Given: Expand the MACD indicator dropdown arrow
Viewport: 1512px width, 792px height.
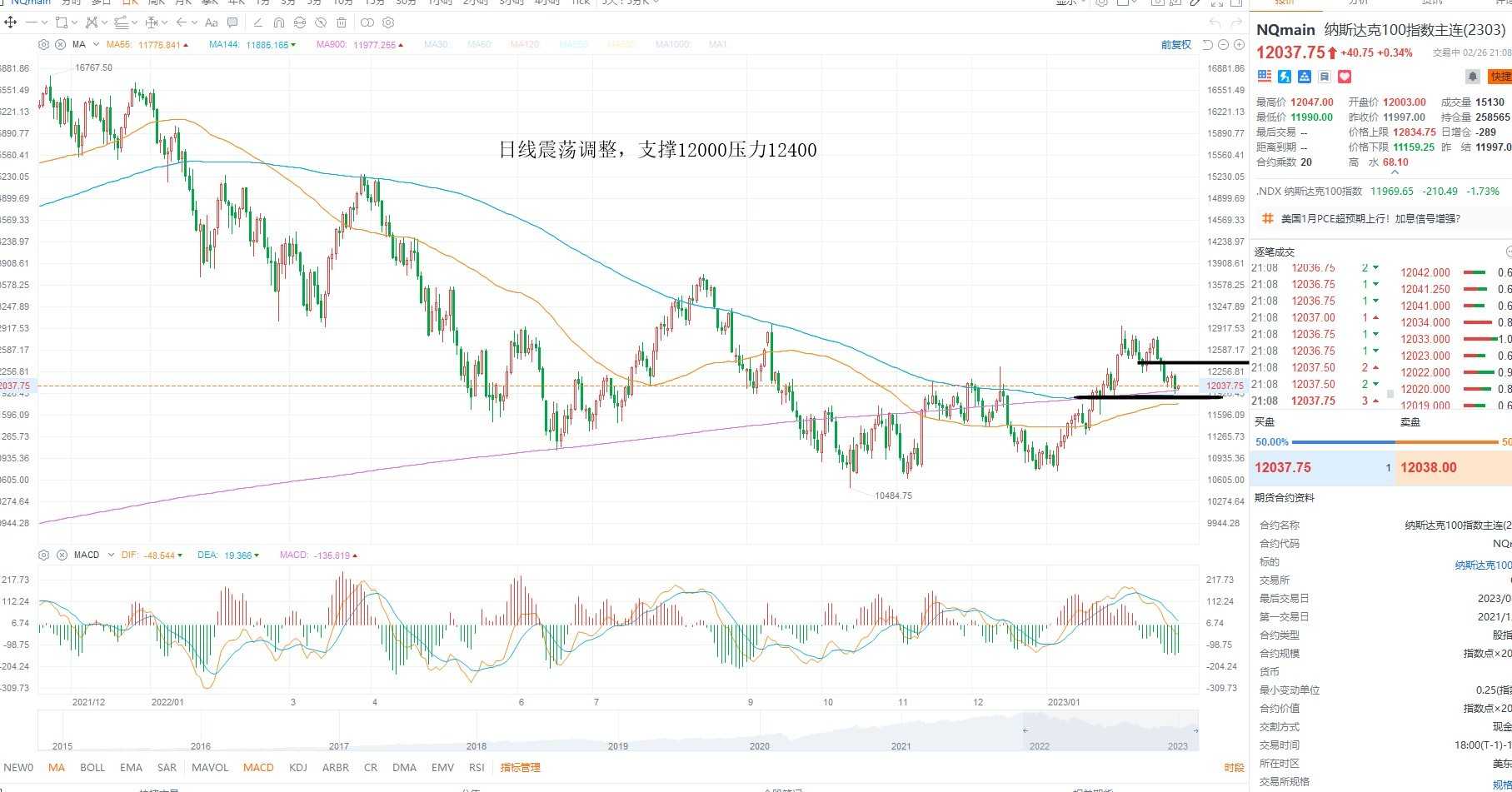Looking at the screenshot, I should (111, 555).
